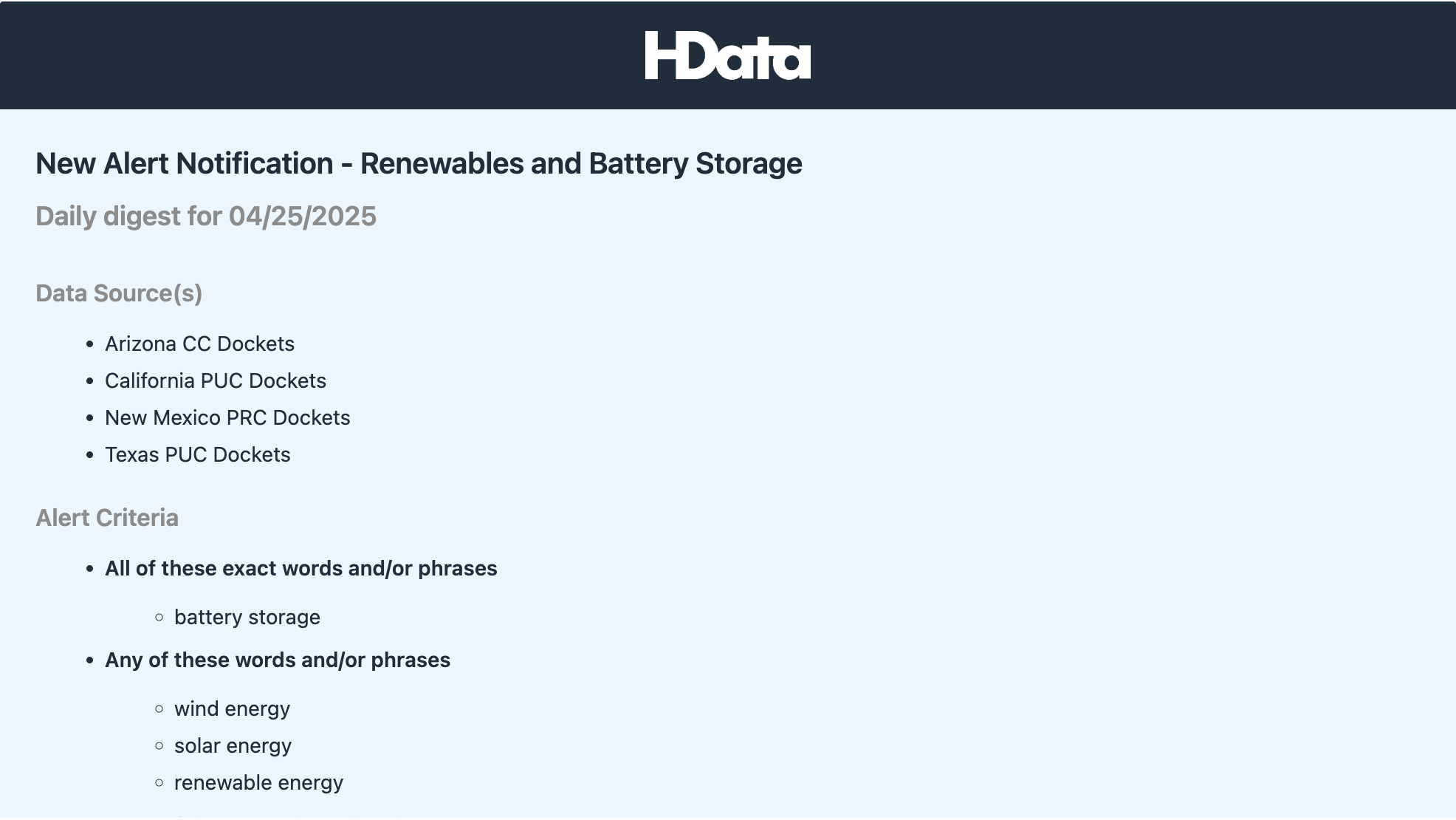
Task: Click the bullet beside 'Any of these words'
Action: 90,660
